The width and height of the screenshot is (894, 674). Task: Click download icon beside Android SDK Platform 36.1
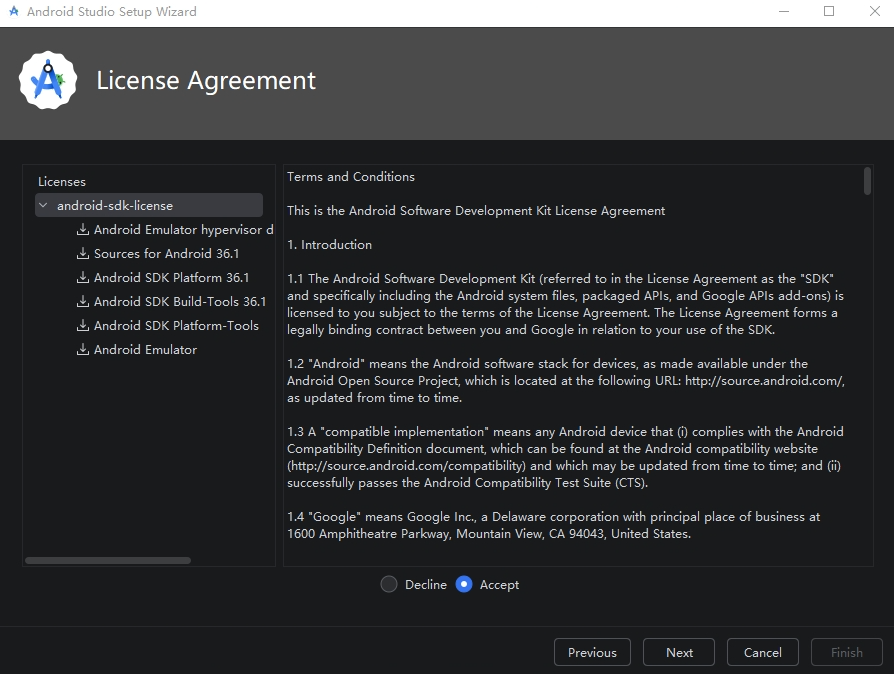(83, 277)
